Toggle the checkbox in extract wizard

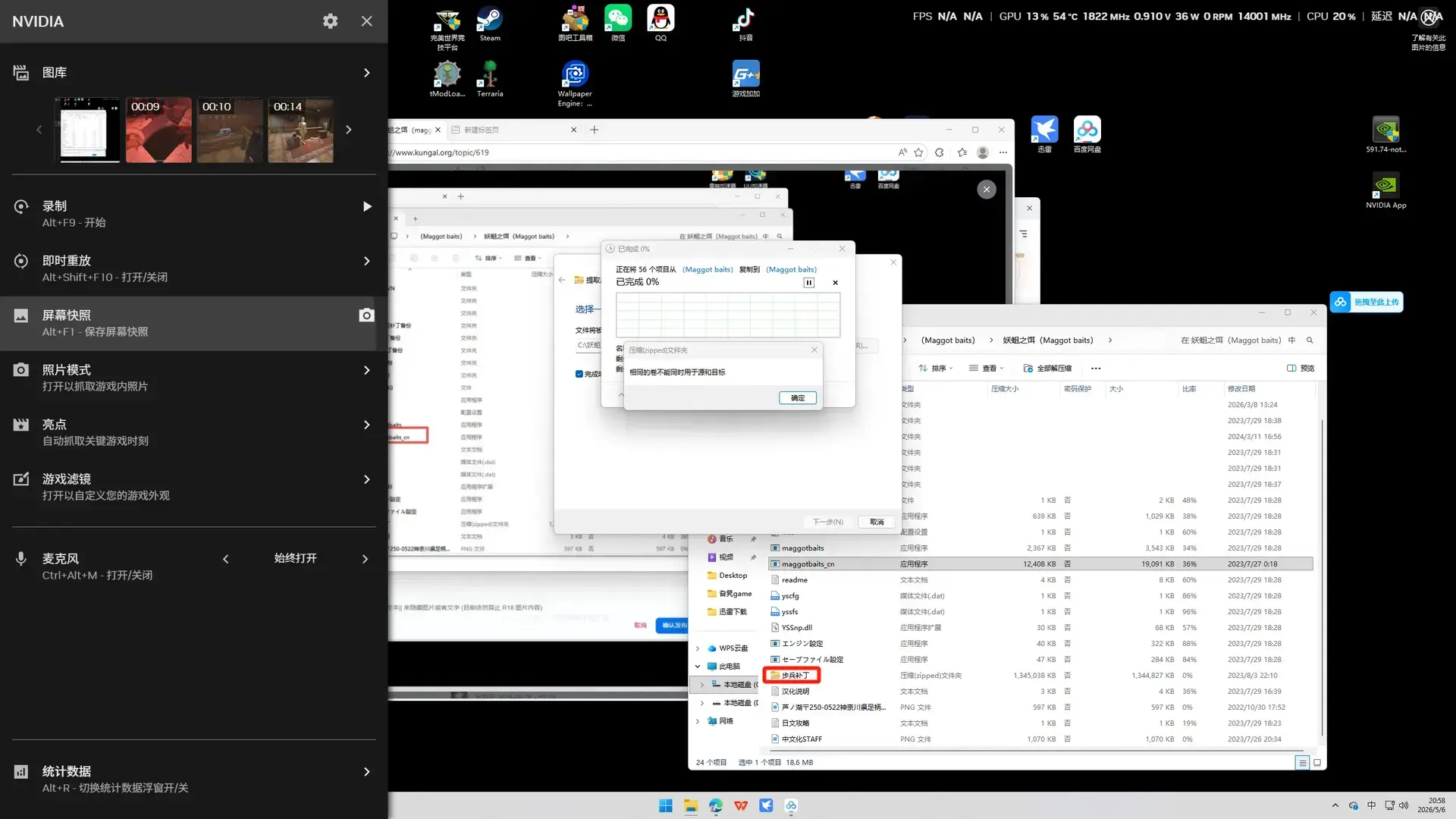(x=579, y=374)
